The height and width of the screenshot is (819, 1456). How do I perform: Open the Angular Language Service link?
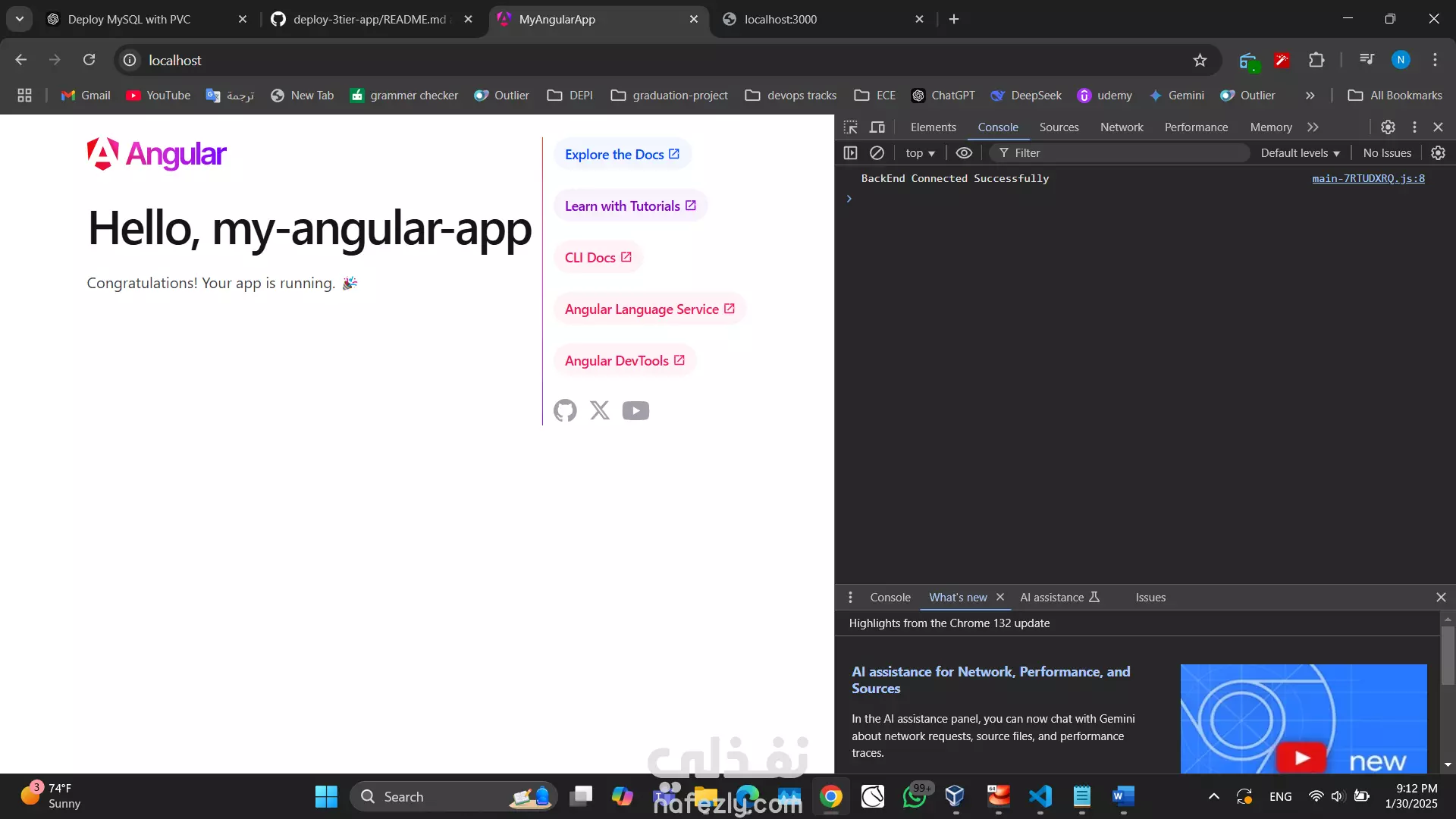point(650,309)
